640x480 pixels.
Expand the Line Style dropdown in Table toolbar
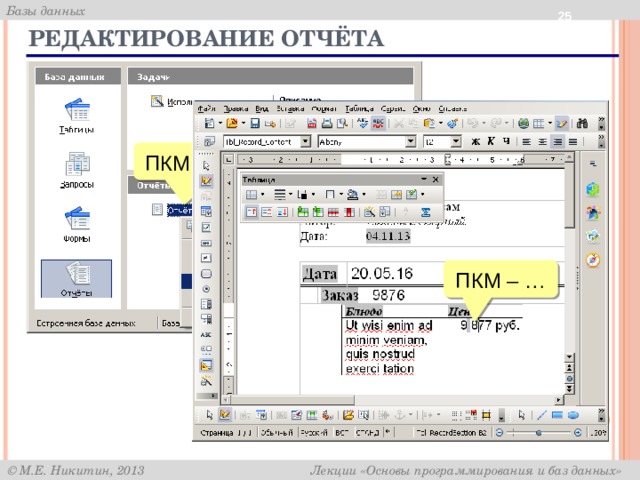290,194
